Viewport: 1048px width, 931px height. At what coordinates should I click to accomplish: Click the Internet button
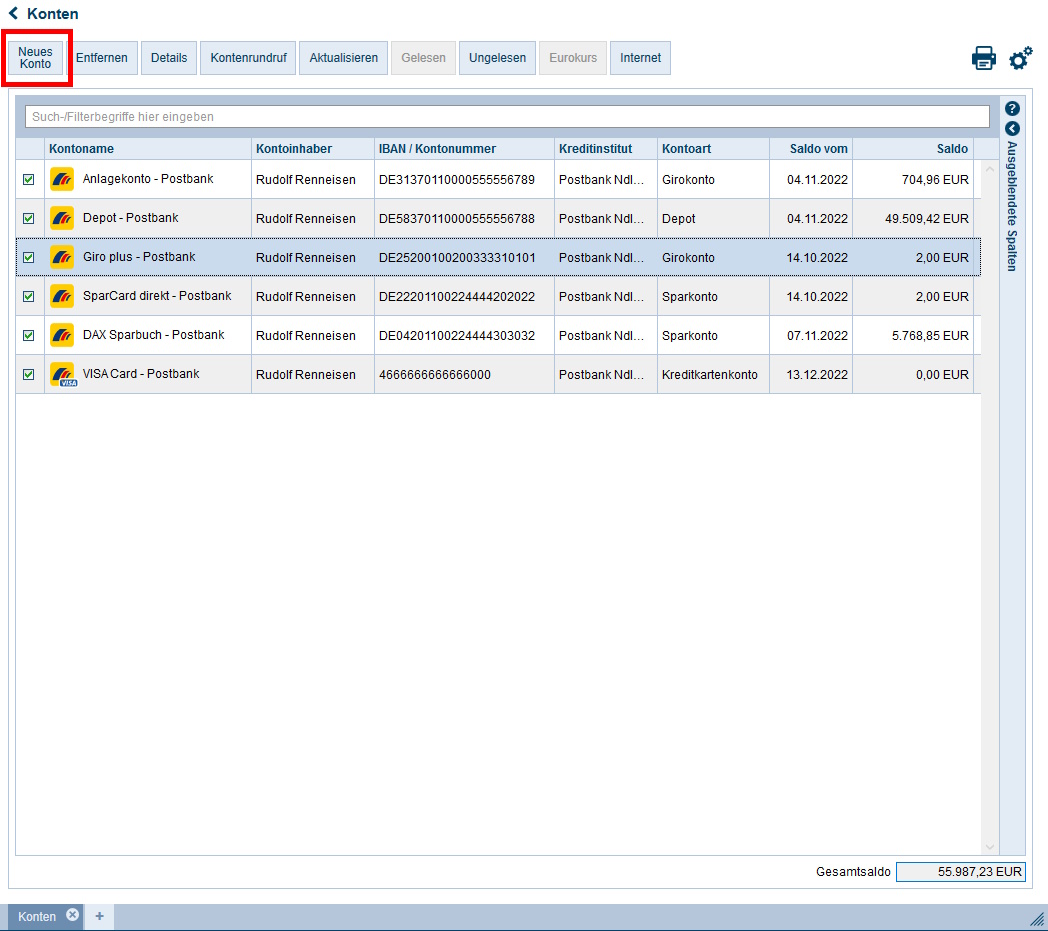[640, 58]
